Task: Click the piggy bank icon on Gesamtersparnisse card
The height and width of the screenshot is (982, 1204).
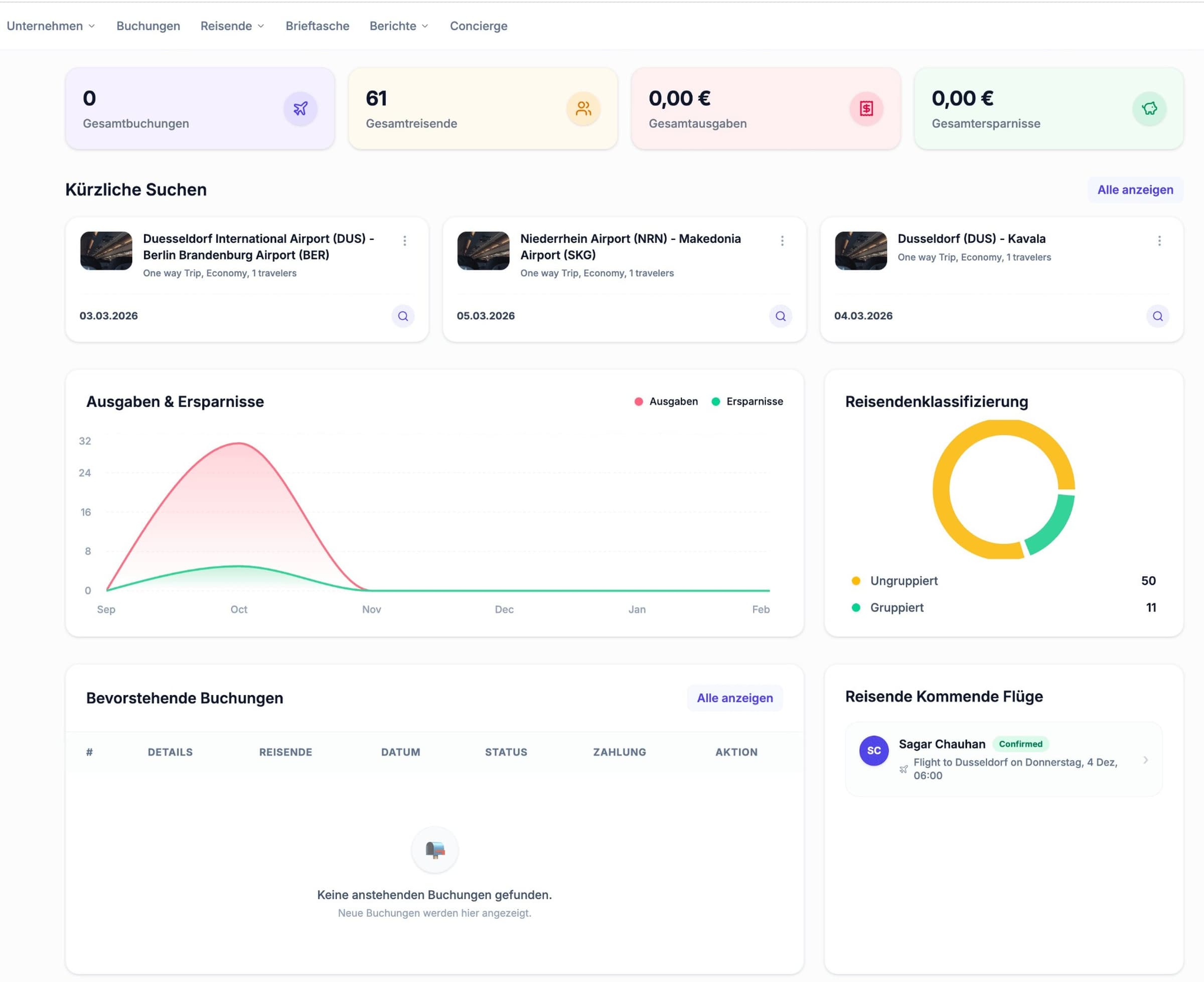Action: 1149,108
